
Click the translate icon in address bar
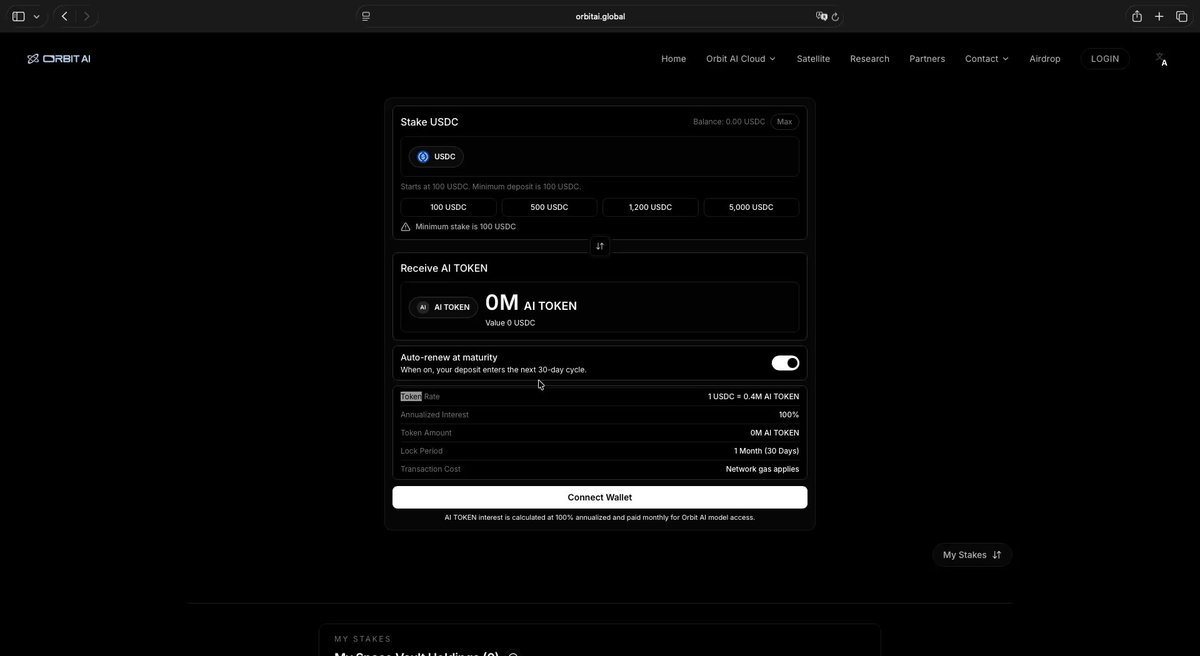(x=821, y=16)
